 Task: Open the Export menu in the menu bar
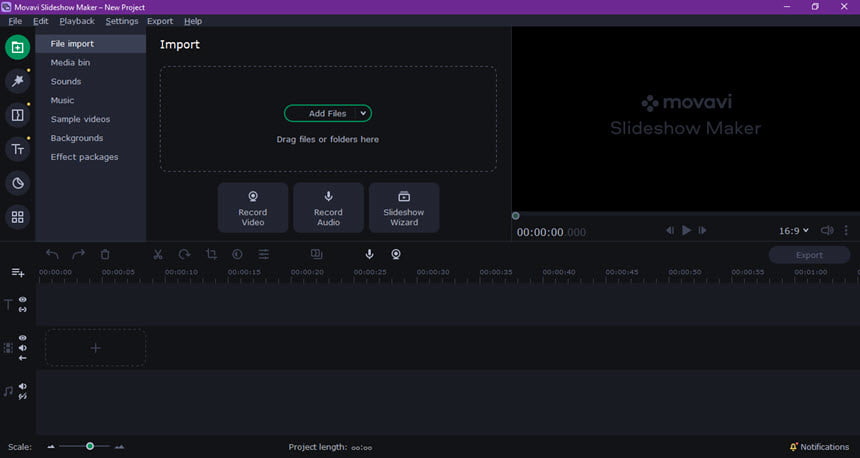click(x=160, y=21)
